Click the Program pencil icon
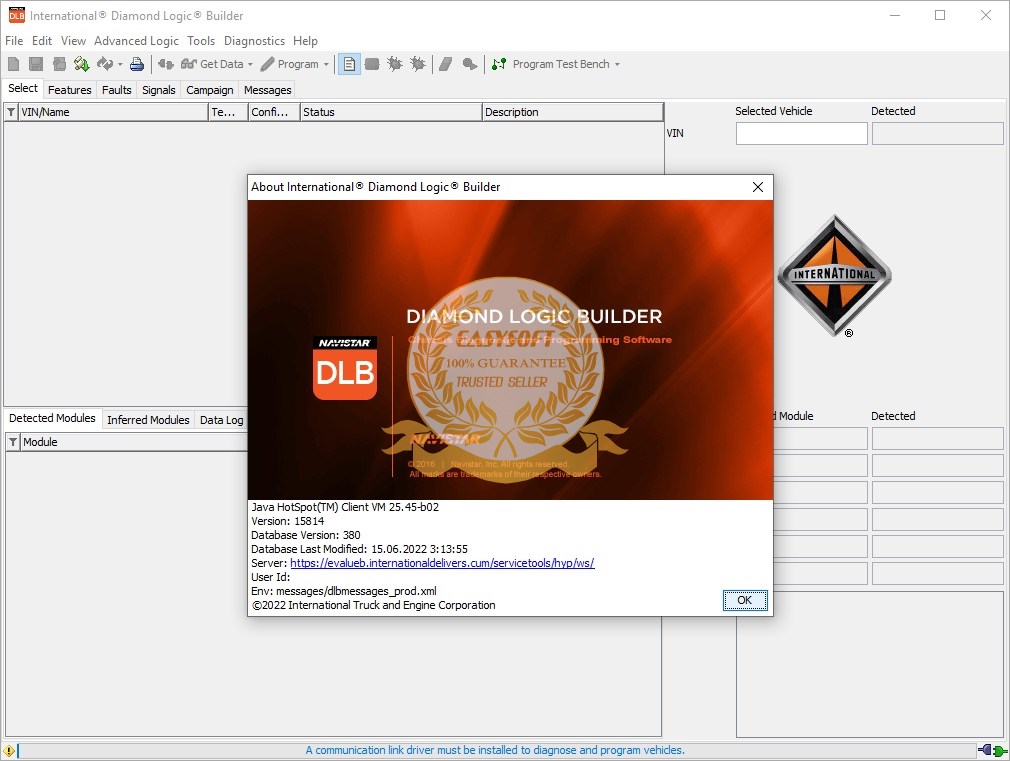The height and width of the screenshot is (761, 1010). pyautogui.click(x=267, y=64)
